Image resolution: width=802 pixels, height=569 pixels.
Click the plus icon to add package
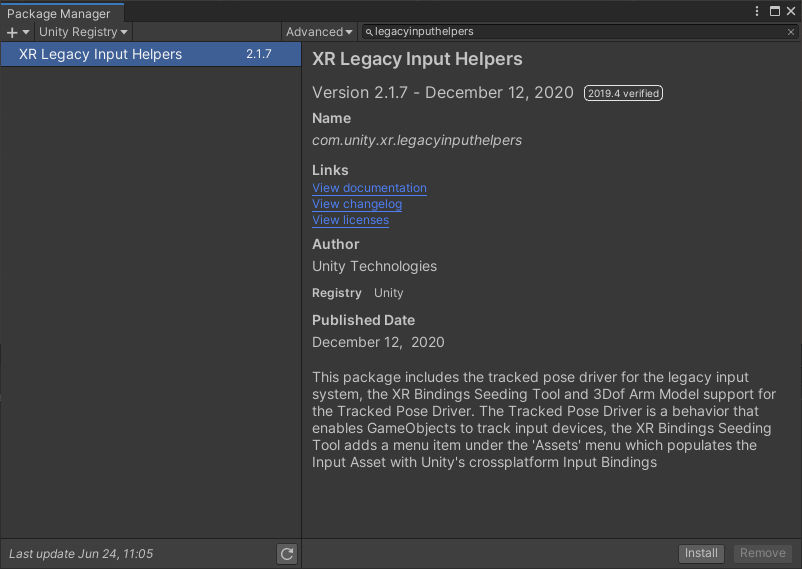coord(12,32)
